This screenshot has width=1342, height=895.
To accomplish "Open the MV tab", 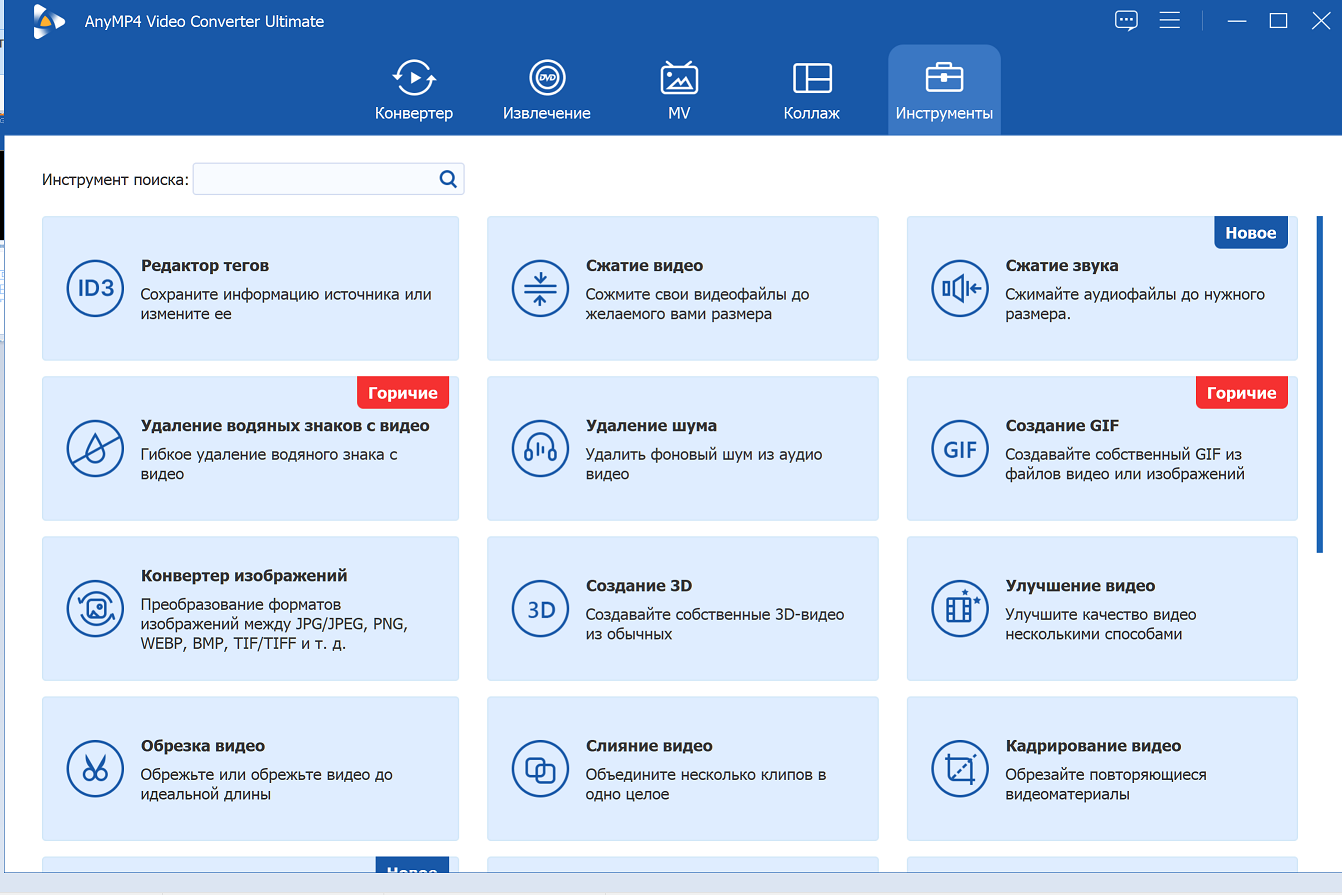I will (x=679, y=90).
